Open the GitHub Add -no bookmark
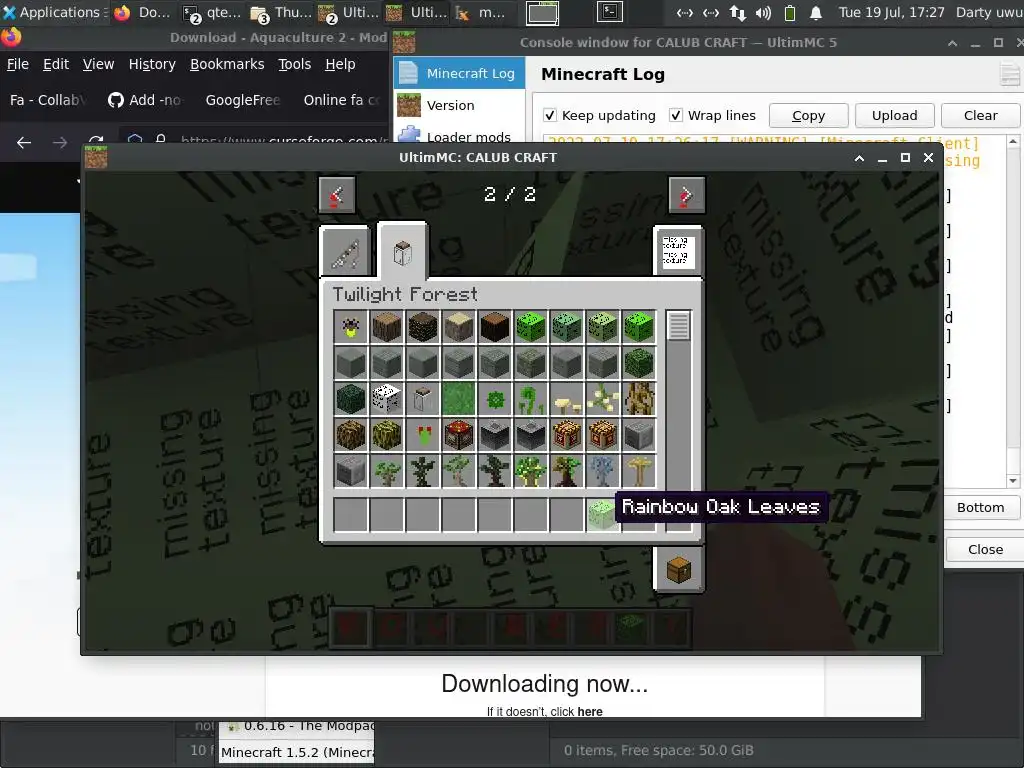Screen dimensions: 1024x768 (145, 100)
